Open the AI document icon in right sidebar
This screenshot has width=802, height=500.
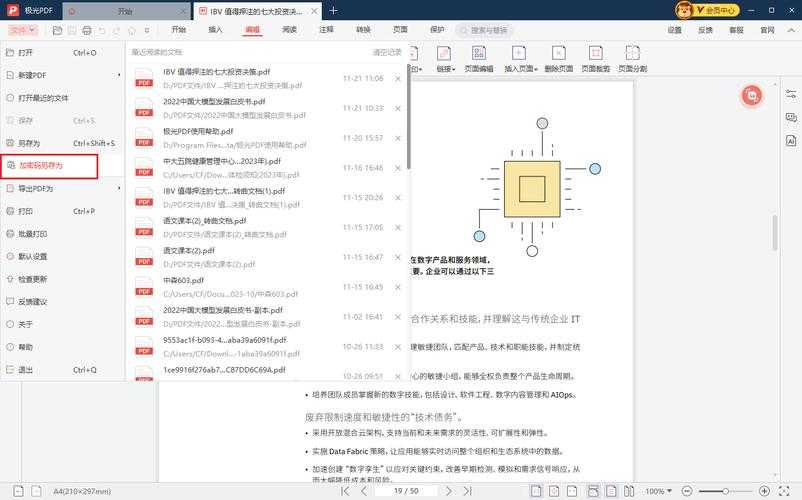(x=791, y=141)
